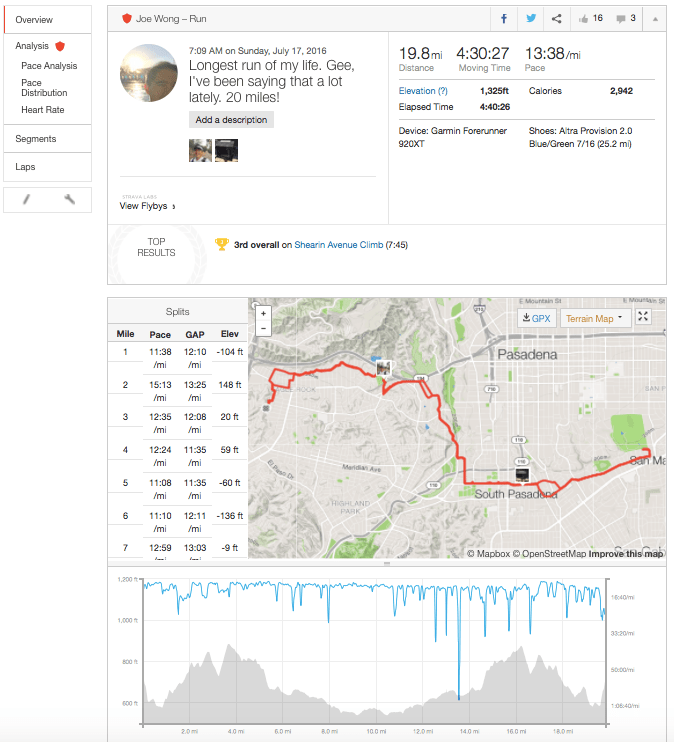Switch to the Laps tab
Image resolution: width=674 pixels, height=742 pixels.
click(26, 167)
